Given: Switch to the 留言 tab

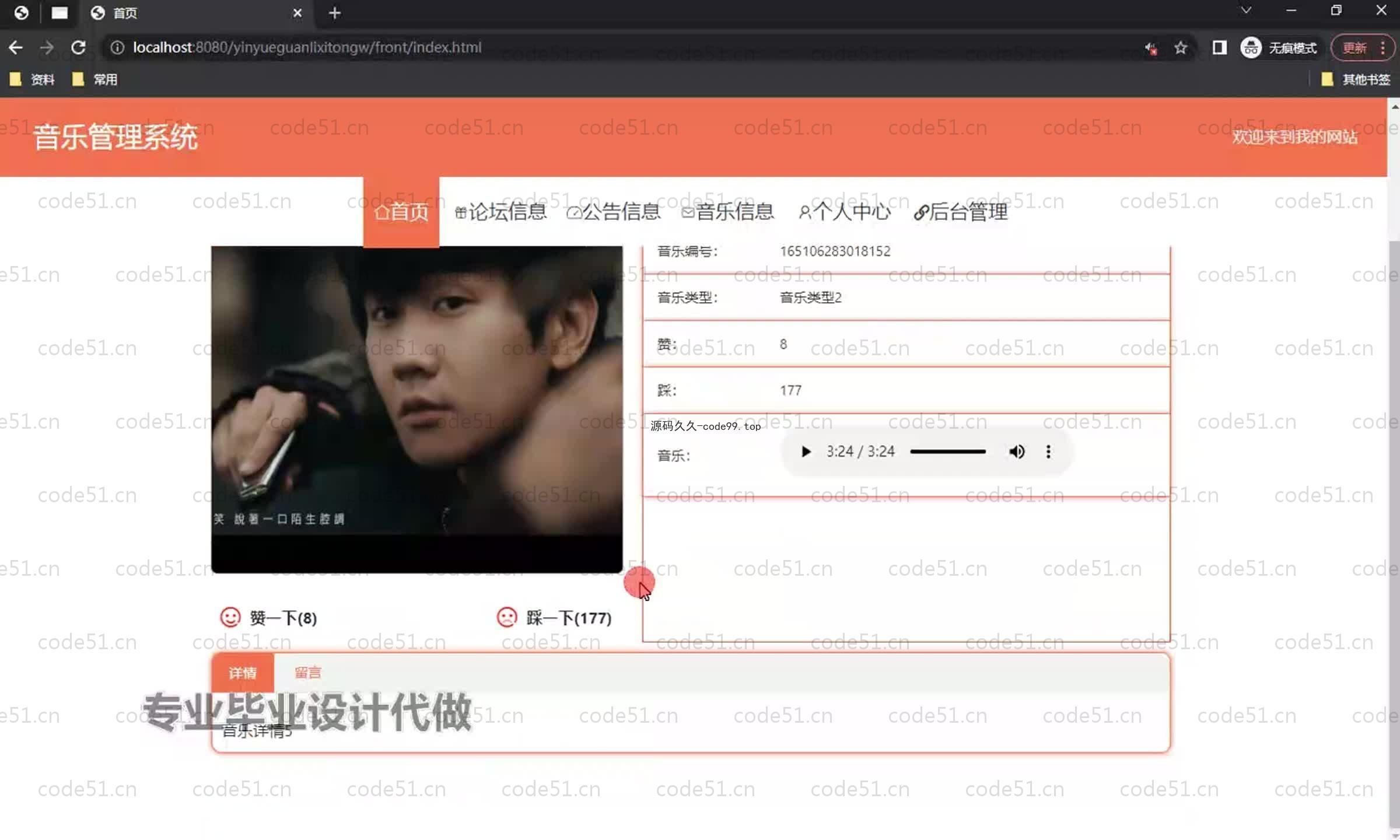Looking at the screenshot, I should coord(308,673).
